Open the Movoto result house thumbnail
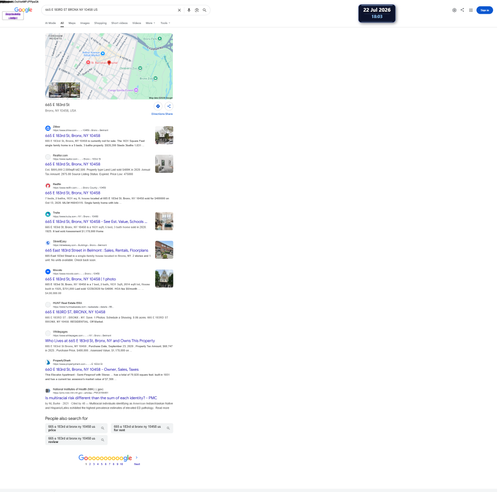Viewport: 500px width, 492px height. [164, 278]
